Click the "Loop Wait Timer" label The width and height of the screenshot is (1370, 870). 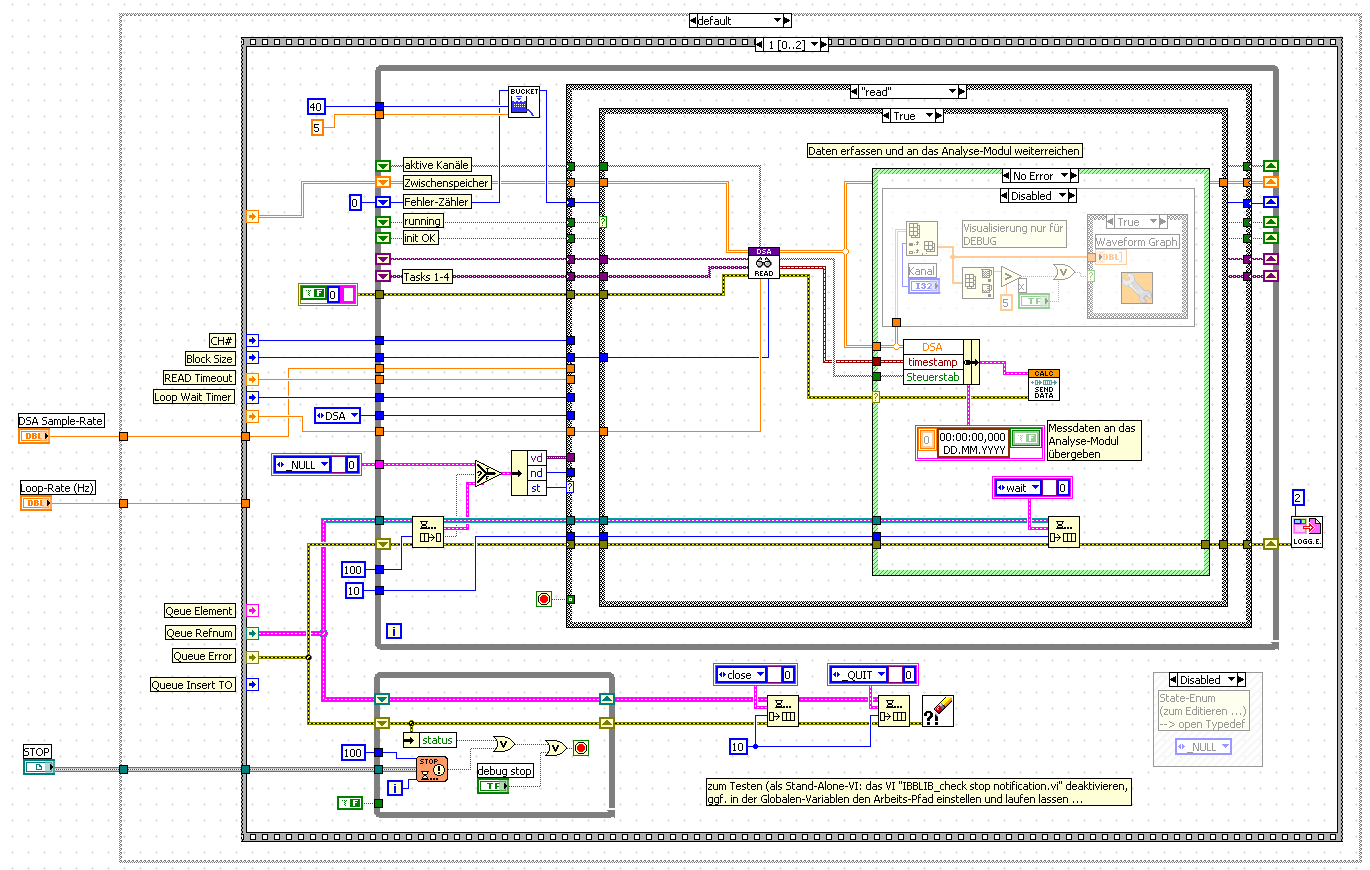coord(194,397)
